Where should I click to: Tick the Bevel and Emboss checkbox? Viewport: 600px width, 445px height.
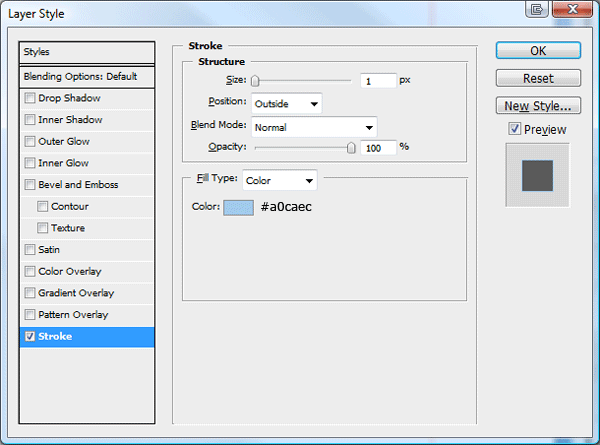[x=29, y=185]
